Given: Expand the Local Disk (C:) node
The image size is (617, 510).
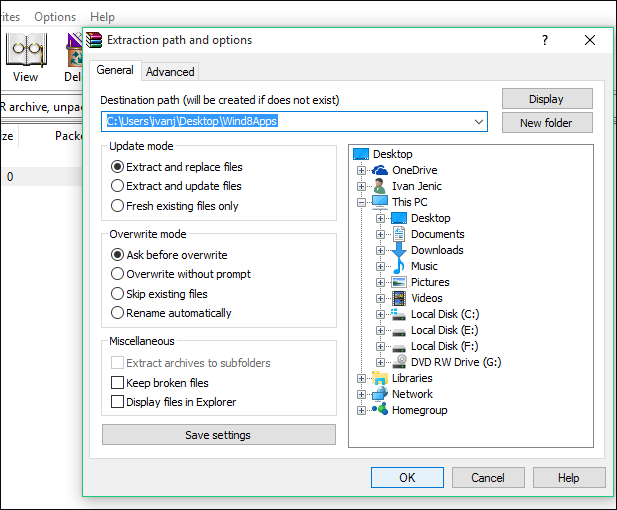Looking at the screenshot, I should (380, 314).
